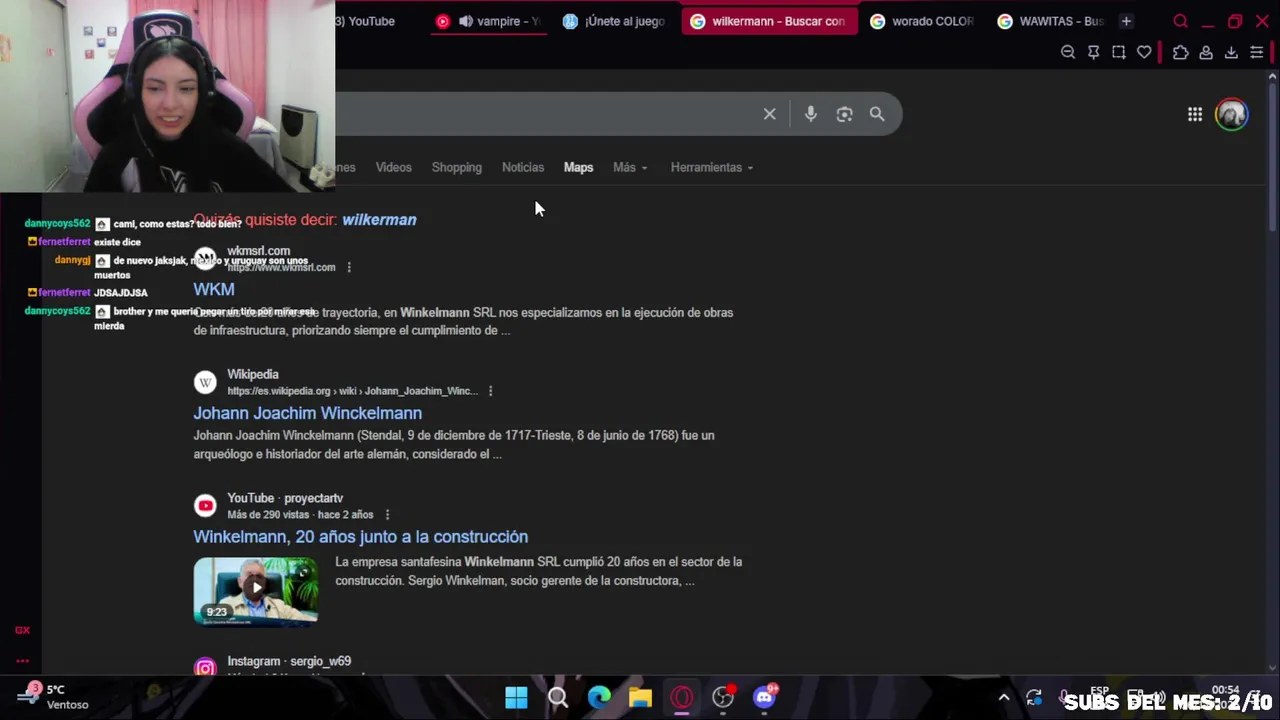The height and width of the screenshot is (720, 1280).
Task: Click the es.wikipedia.org URL breadcrumb
Action: click(x=352, y=391)
